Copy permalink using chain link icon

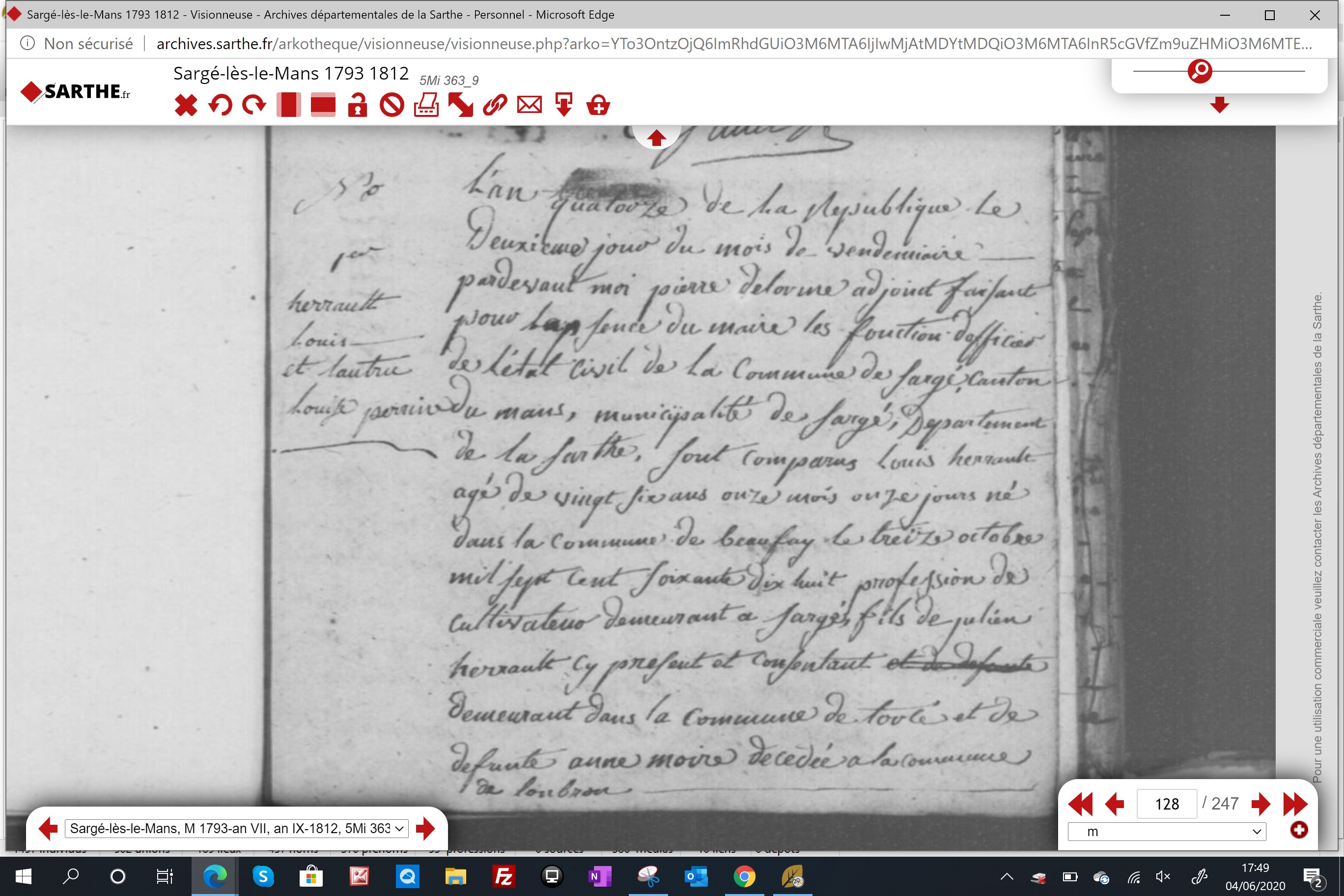495,105
